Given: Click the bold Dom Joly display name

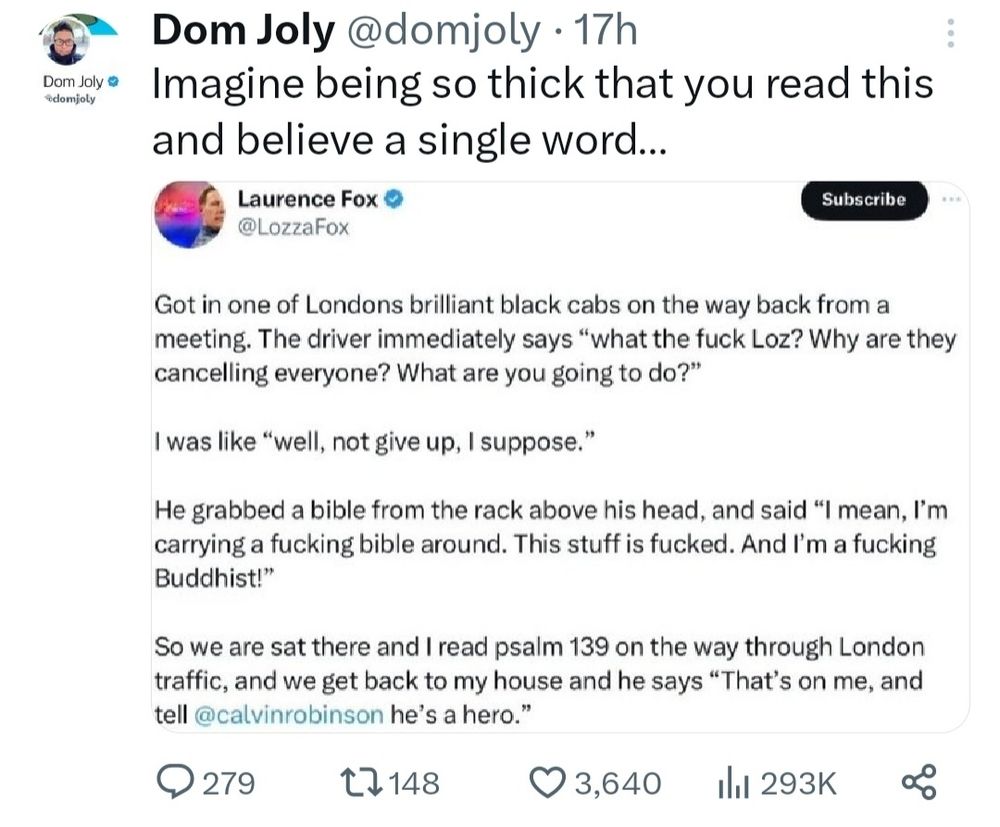Looking at the screenshot, I should (242, 33).
